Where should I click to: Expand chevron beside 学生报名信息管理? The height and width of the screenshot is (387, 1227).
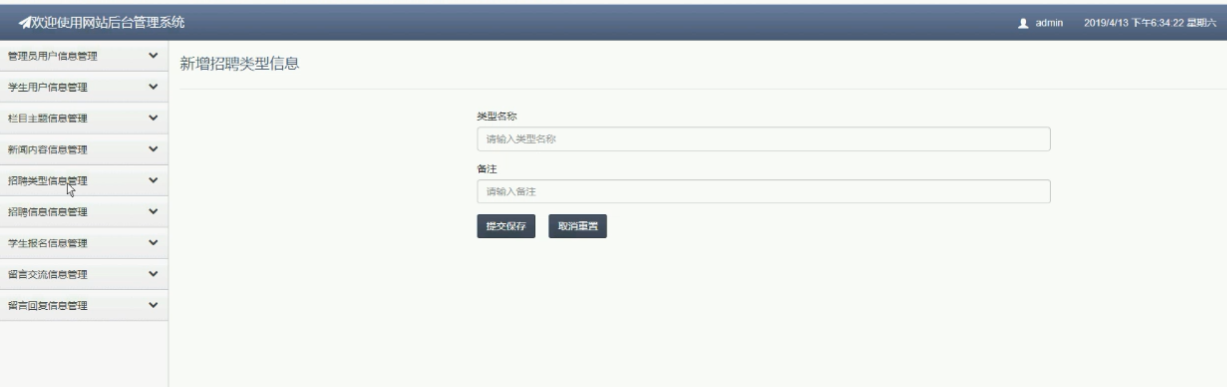(x=152, y=242)
